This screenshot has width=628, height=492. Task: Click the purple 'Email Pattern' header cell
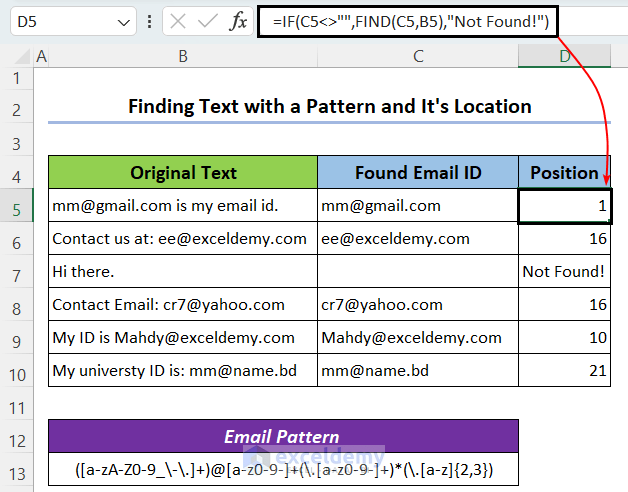pos(283,436)
